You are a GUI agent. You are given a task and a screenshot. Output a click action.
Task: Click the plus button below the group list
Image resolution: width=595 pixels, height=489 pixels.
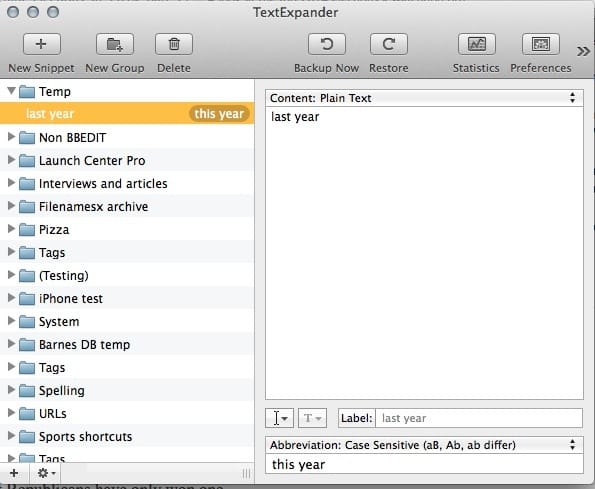[14, 473]
